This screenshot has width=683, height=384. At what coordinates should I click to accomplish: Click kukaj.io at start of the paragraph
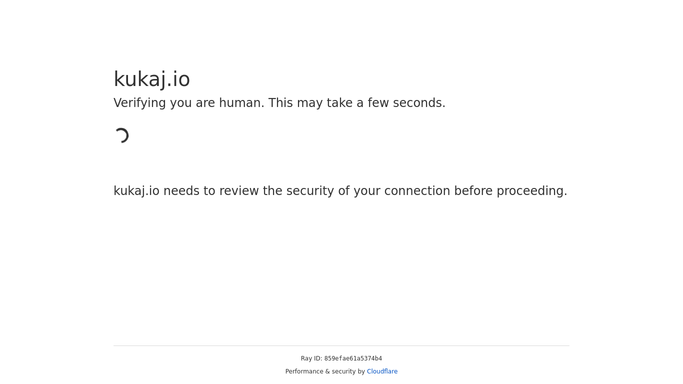[136, 191]
